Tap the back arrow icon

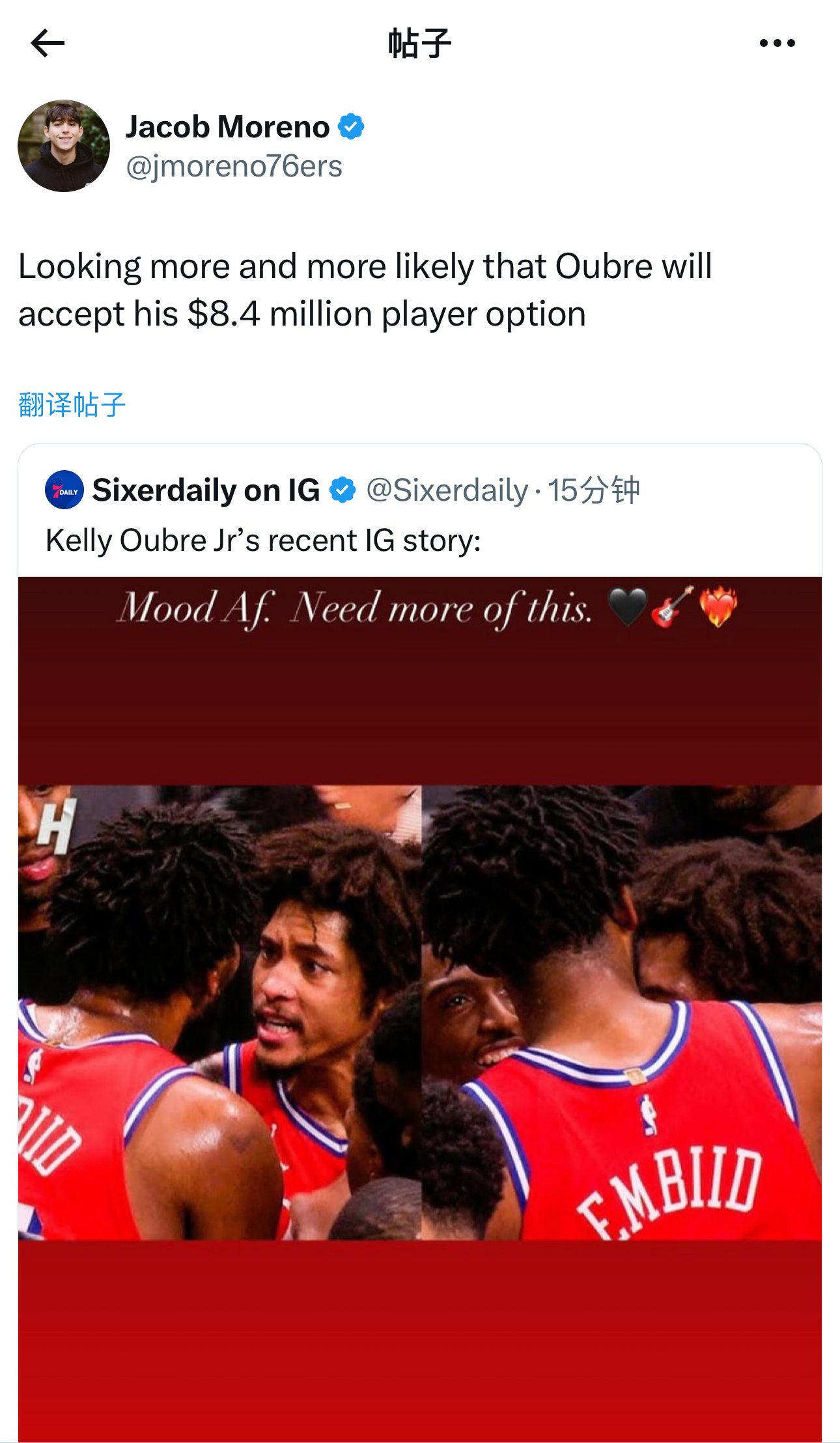pyautogui.click(x=48, y=43)
